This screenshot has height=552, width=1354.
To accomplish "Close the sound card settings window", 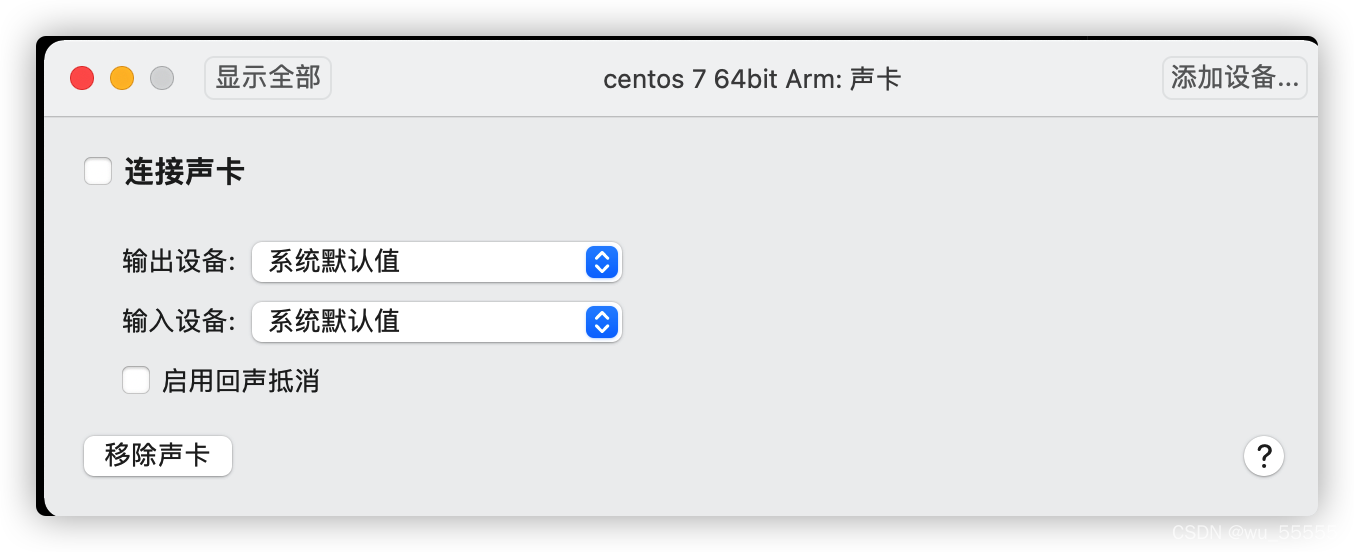I will 82,78.
